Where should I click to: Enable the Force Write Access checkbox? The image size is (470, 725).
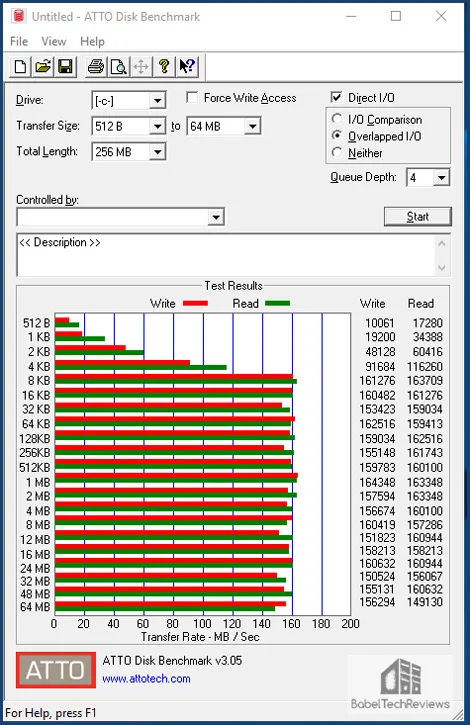click(192, 98)
